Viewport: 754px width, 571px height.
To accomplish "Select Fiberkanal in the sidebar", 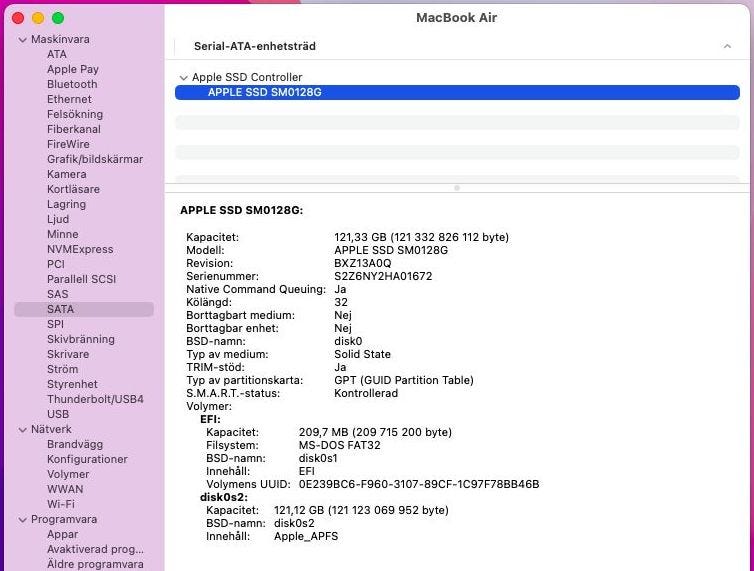I will [74, 129].
